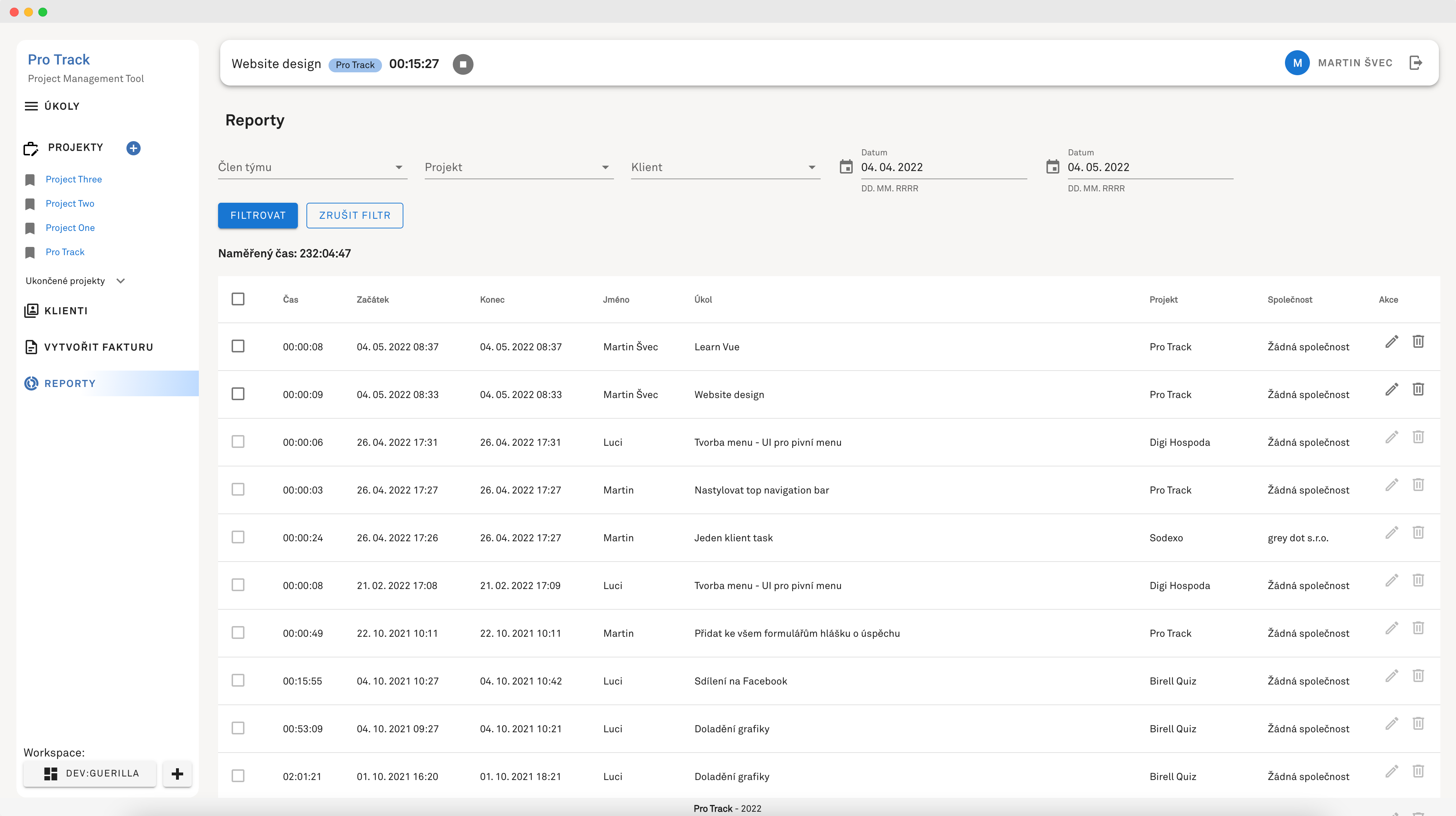The width and height of the screenshot is (1456, 816).
Task: Select the Jeden klient task row checkbox
Action: 238,537
